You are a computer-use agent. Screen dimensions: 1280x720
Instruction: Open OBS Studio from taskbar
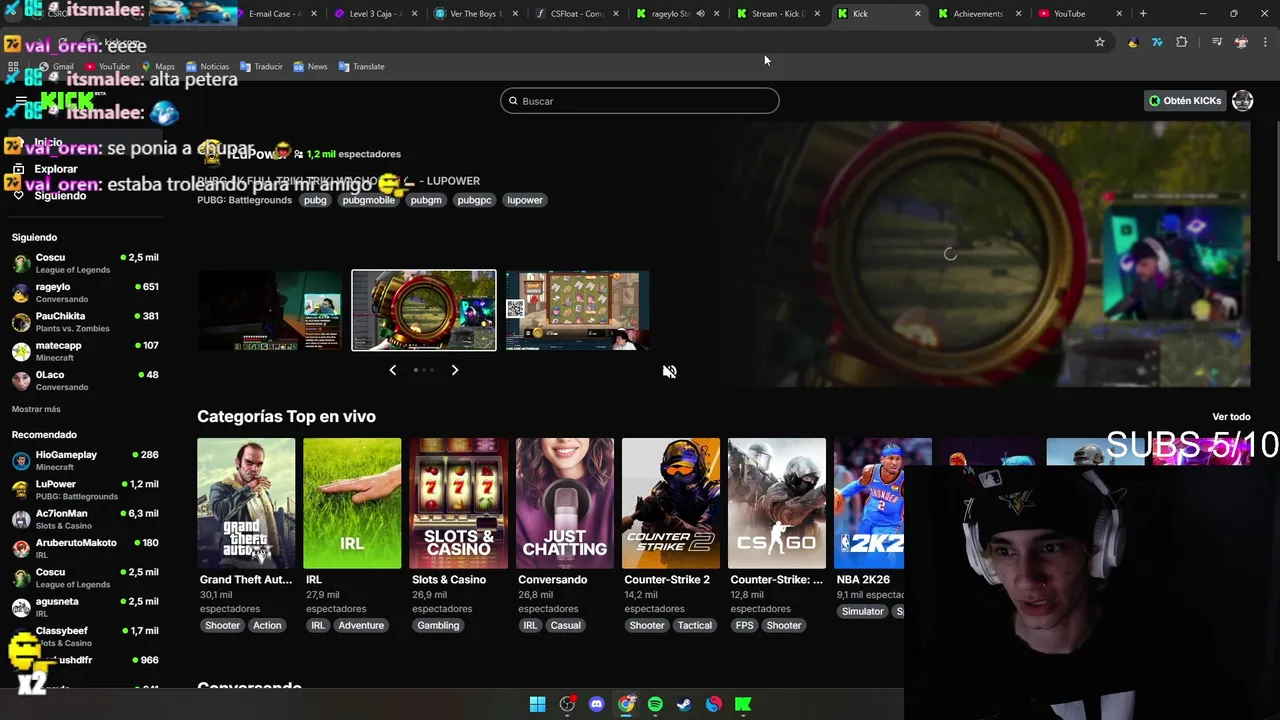click(x=567, y=704)
